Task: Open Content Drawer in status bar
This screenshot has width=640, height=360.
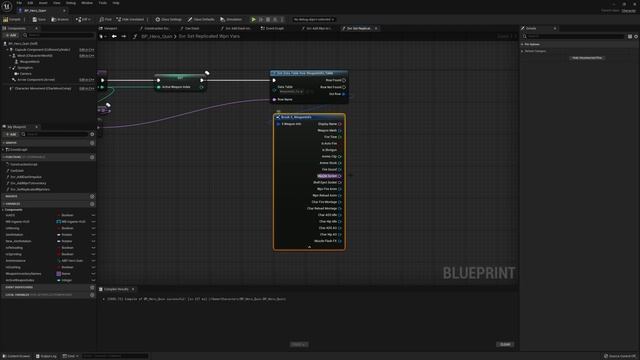Action: (17, 356)
